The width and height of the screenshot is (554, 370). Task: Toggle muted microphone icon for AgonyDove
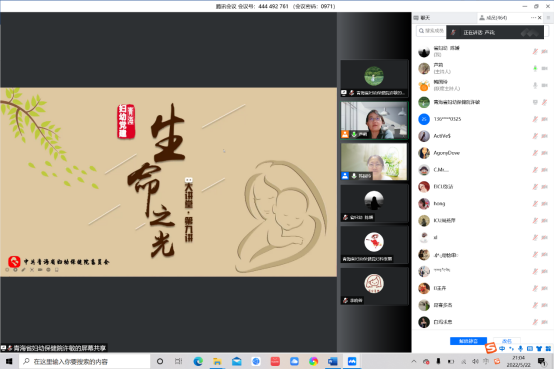tap(535, 153)
